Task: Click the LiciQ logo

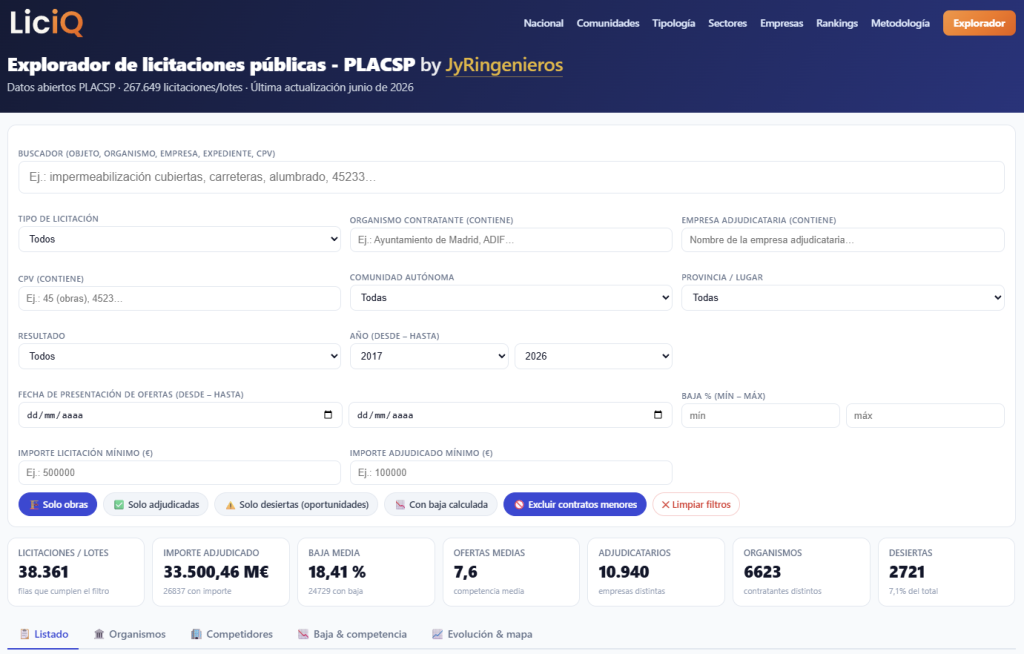Action: pos(46,23)
